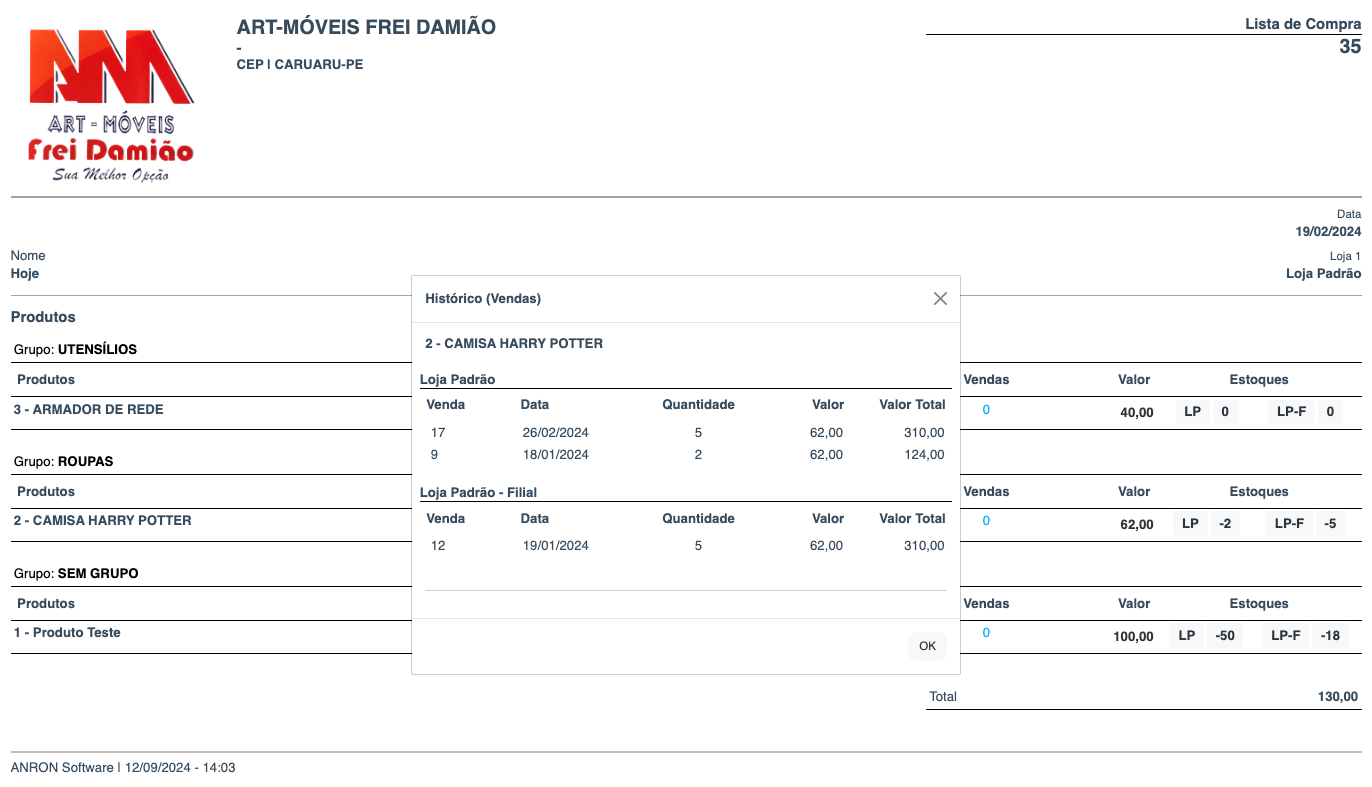The height and width of the screenshot is (787, 1372).
Task: Click the Art-Móveis Frei Damião logo
Action: pyautogui.click(x=110, y=106)
